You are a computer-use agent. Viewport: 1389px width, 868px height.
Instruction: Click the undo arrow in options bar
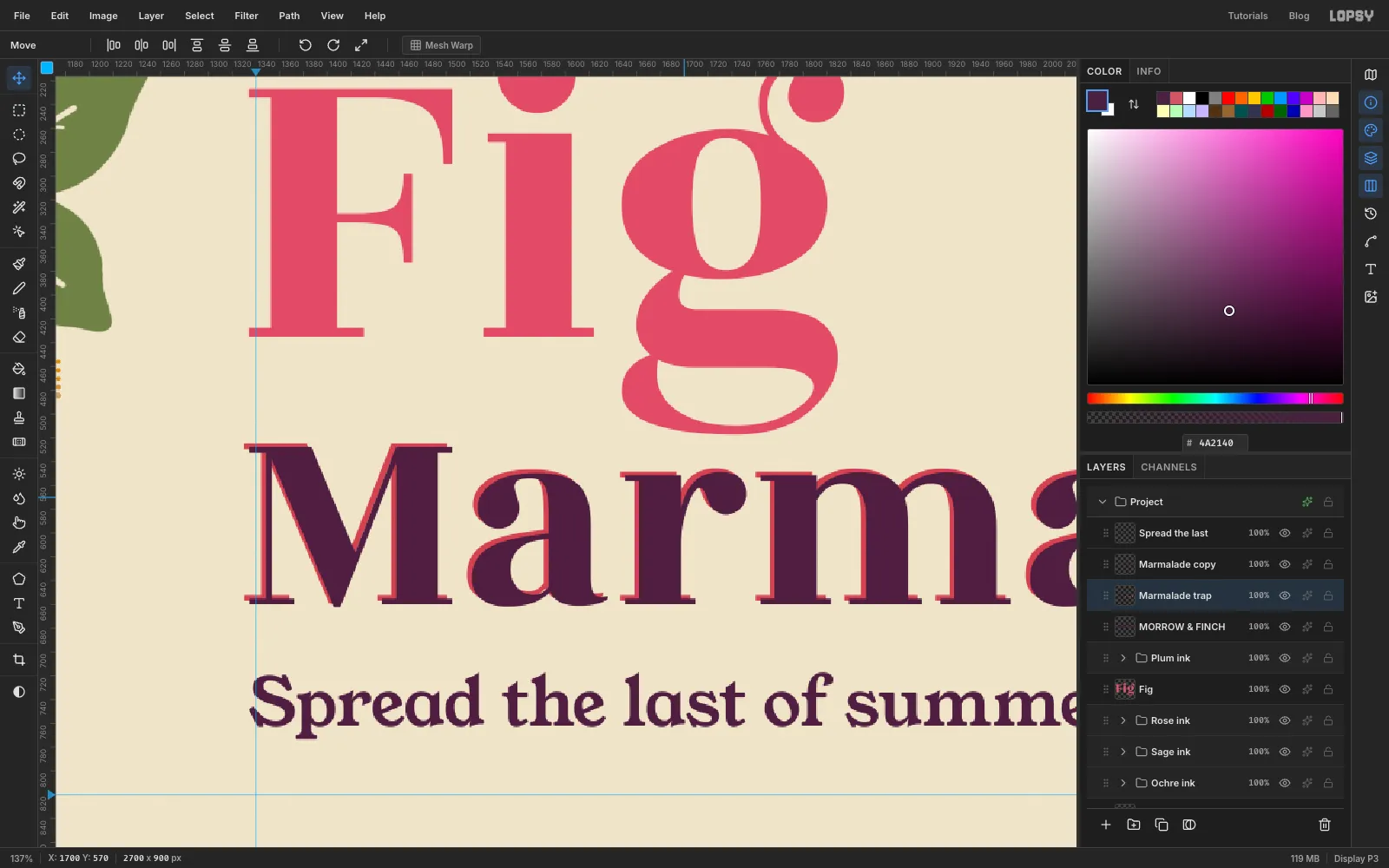[305, 45]
